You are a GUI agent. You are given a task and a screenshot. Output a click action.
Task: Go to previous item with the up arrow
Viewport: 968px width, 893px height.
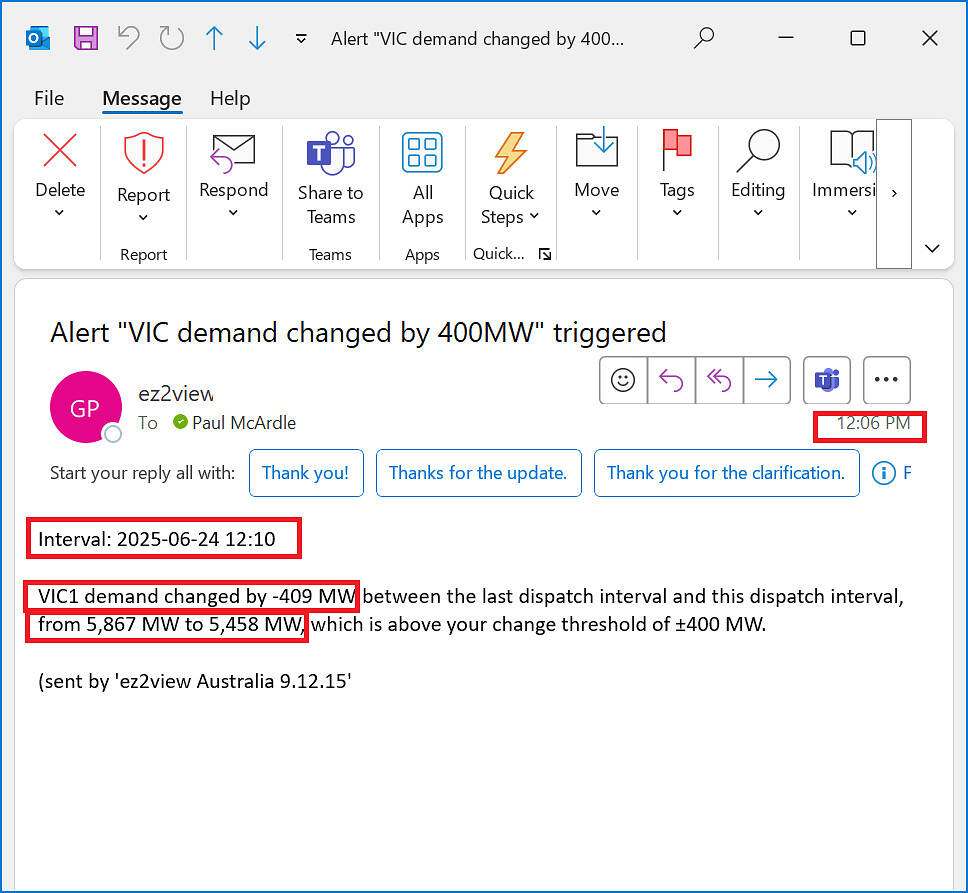(x=214, y=38)
